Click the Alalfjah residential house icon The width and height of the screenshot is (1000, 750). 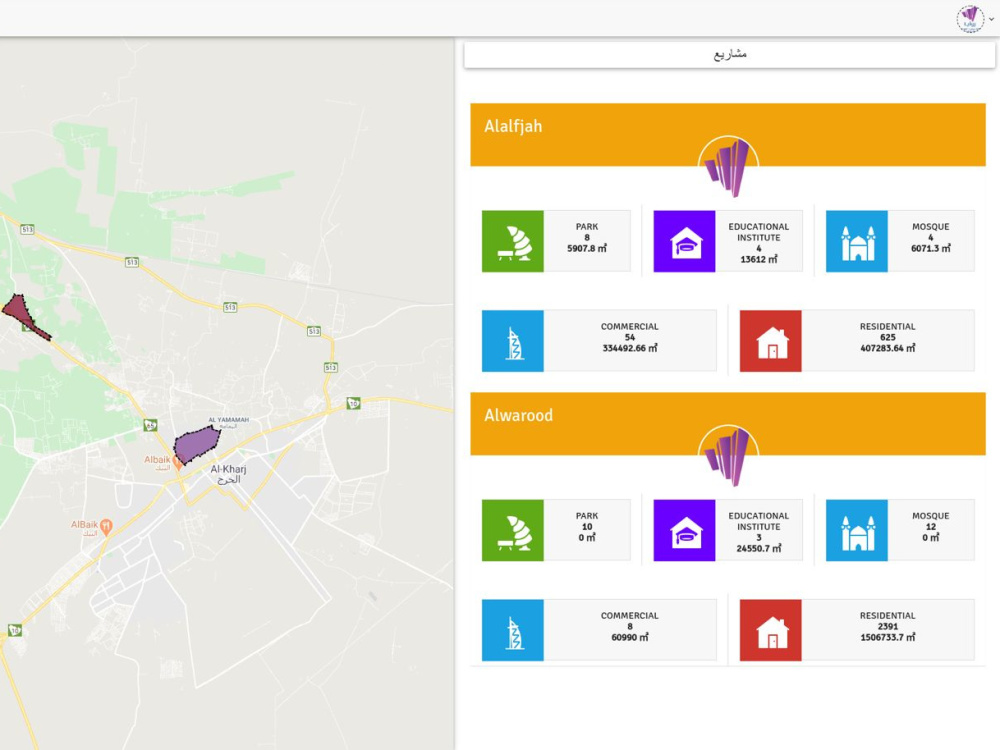770,341
